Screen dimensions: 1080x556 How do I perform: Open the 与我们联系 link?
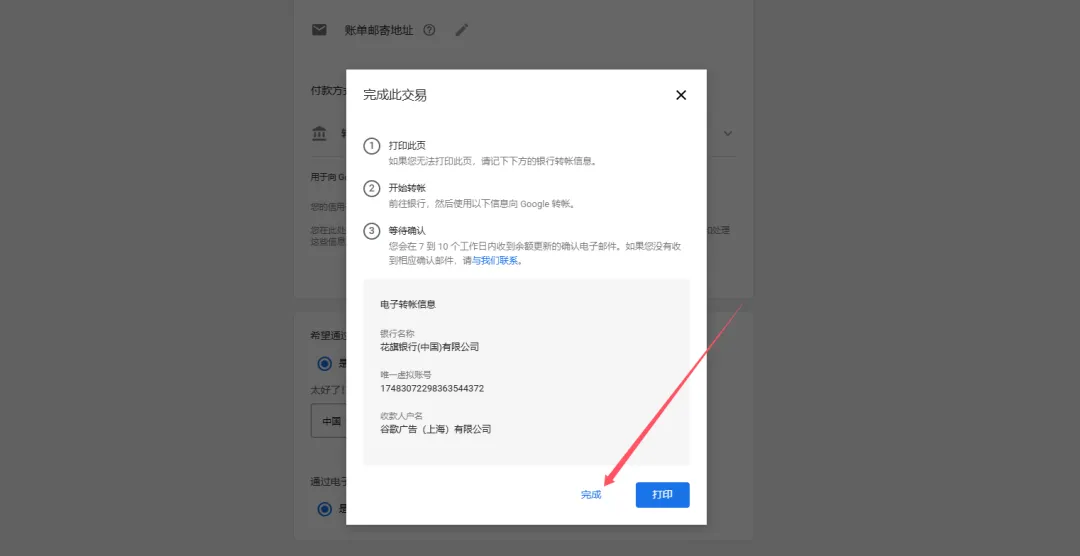tap(495, 261)
